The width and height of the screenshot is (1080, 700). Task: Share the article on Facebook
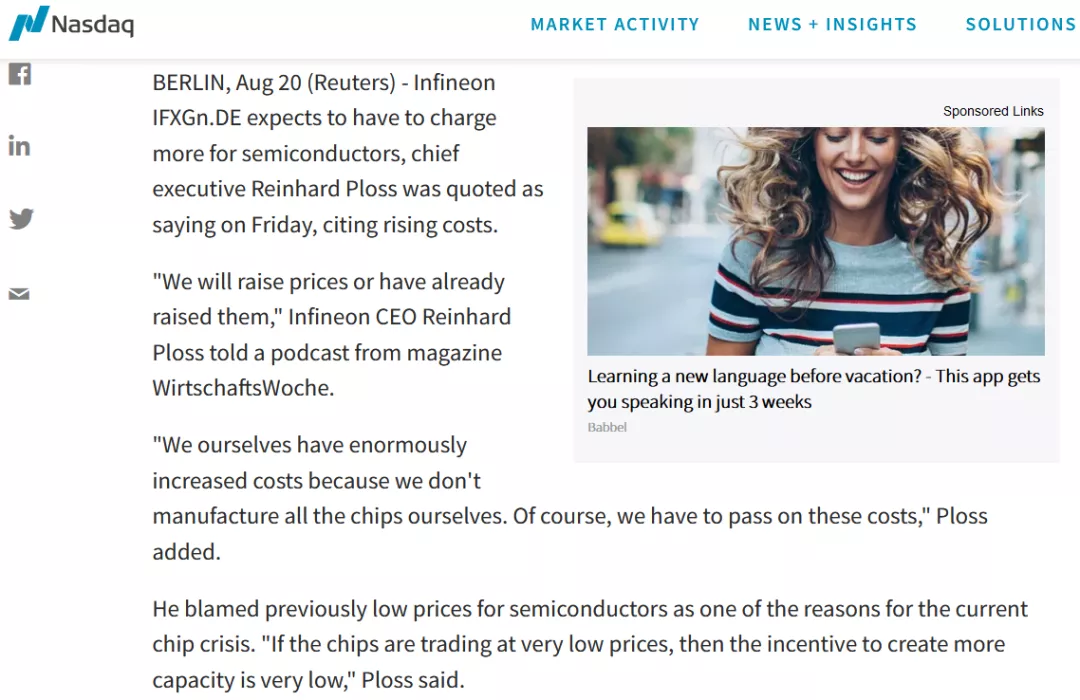pyautogui.click(x=20, y=74)
